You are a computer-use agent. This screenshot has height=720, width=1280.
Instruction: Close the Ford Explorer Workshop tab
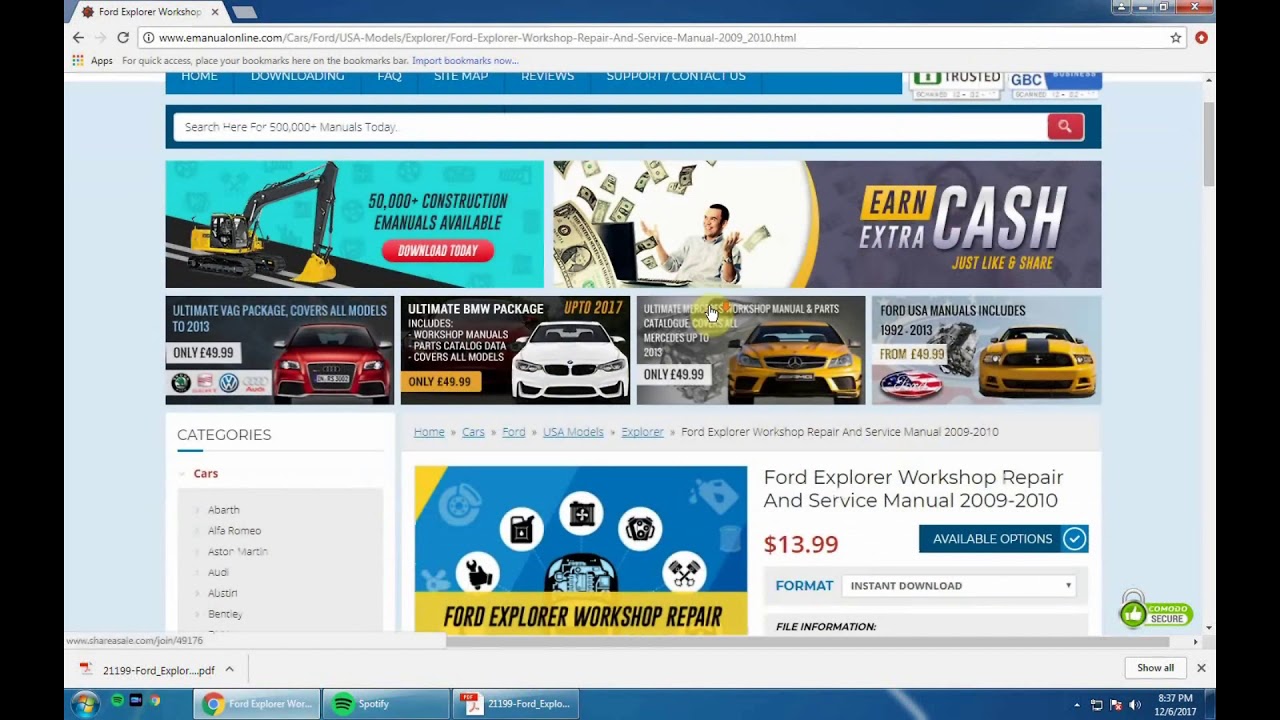(214, 12)
